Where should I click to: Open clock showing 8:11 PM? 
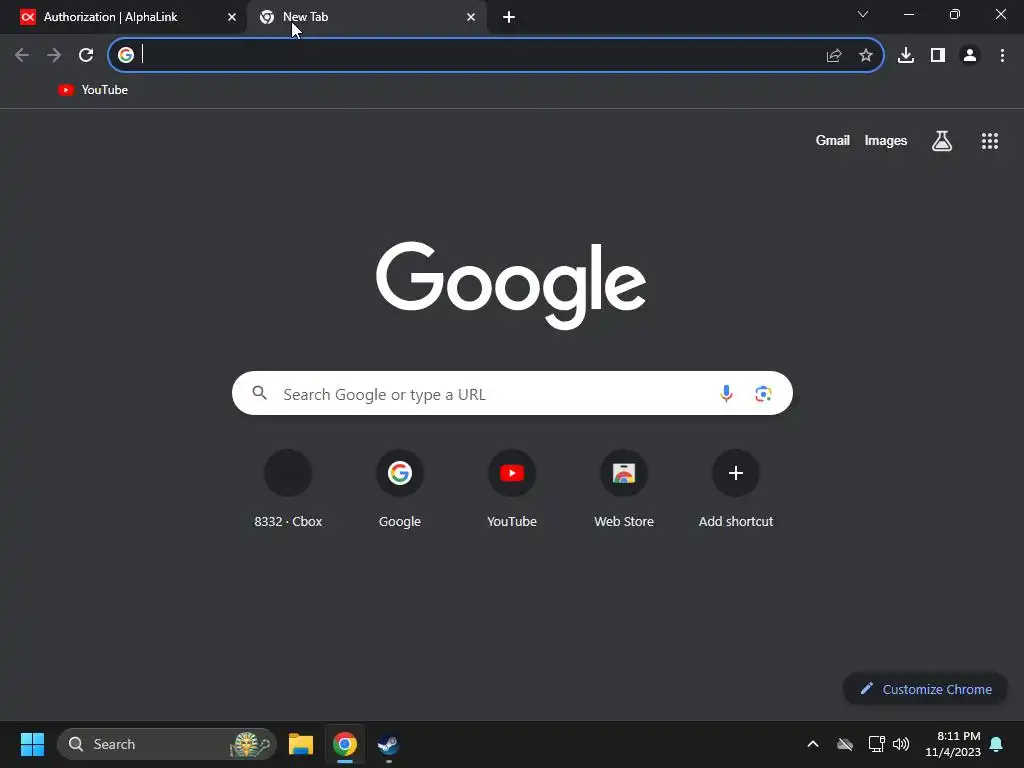952,744
